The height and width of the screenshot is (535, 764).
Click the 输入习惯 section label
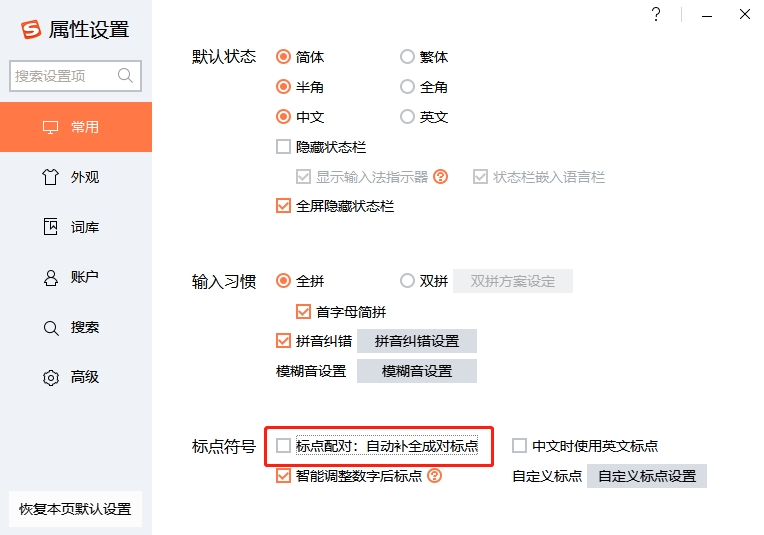pos(224,282)
